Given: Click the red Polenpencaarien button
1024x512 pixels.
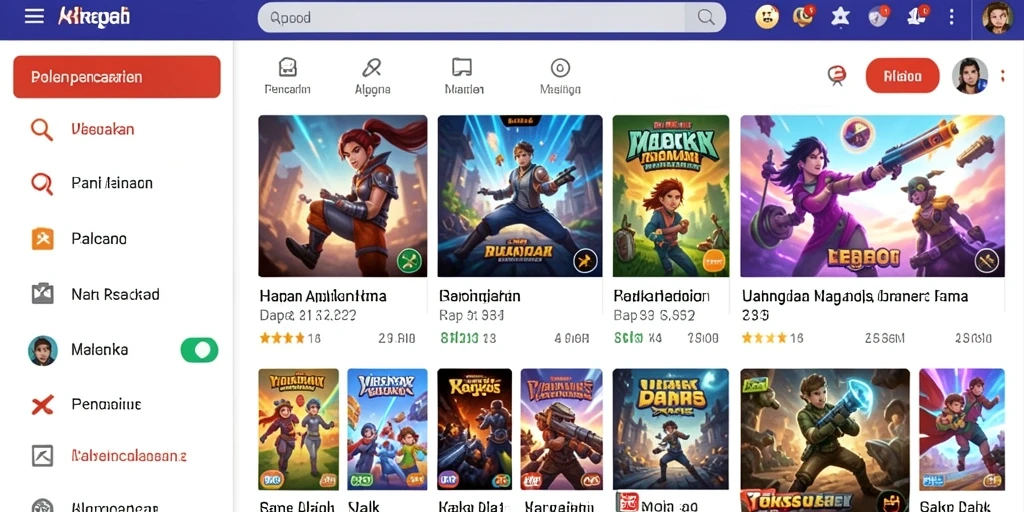Looking at the screenshot, I should pos(117,77).
